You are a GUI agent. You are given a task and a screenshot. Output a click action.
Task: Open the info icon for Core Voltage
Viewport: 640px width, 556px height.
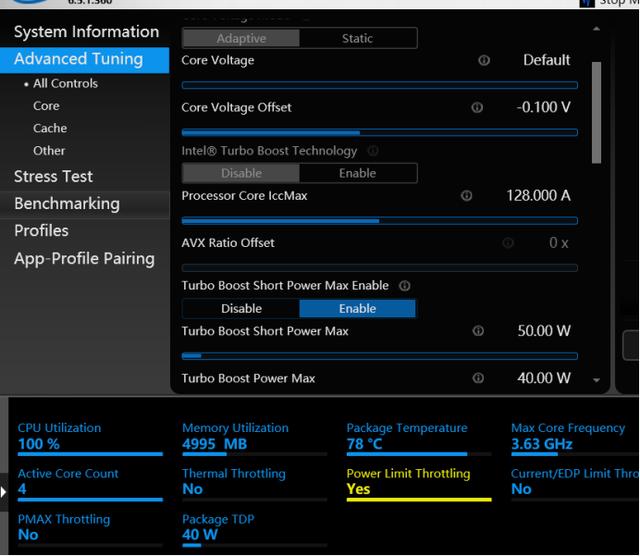484,60
